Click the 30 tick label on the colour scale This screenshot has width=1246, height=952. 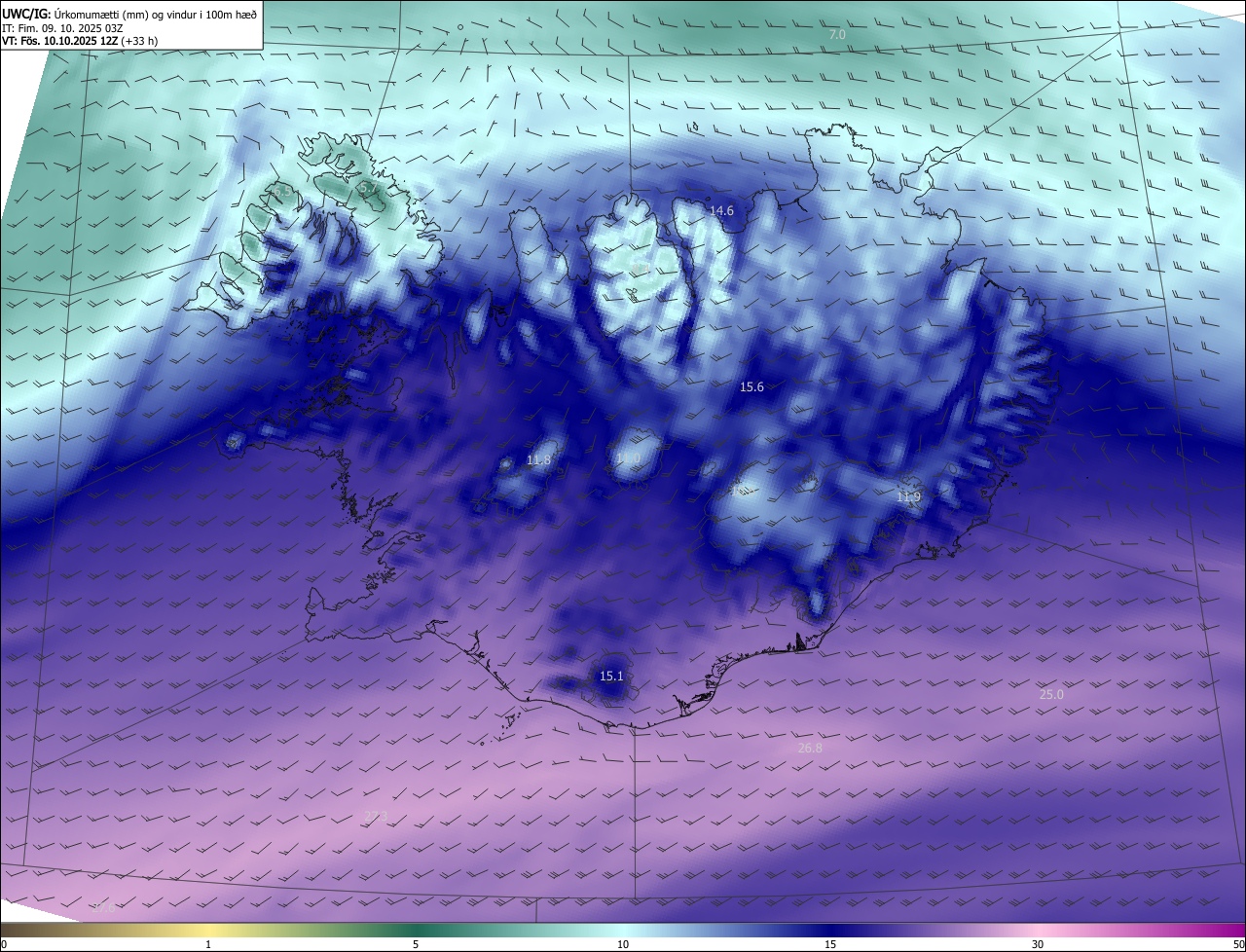[x=1038, y=944]
